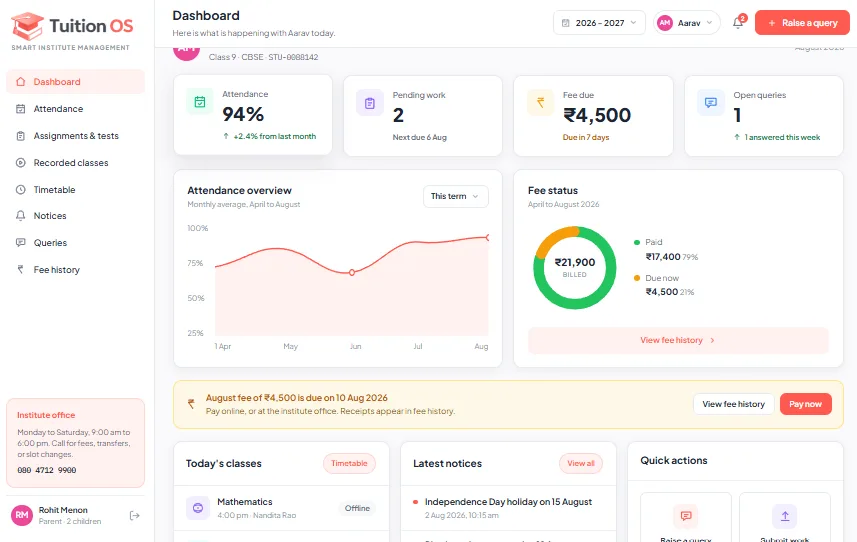Click the Raise a query header button
This screenshot has height=542, width=857.
point(802,23)
